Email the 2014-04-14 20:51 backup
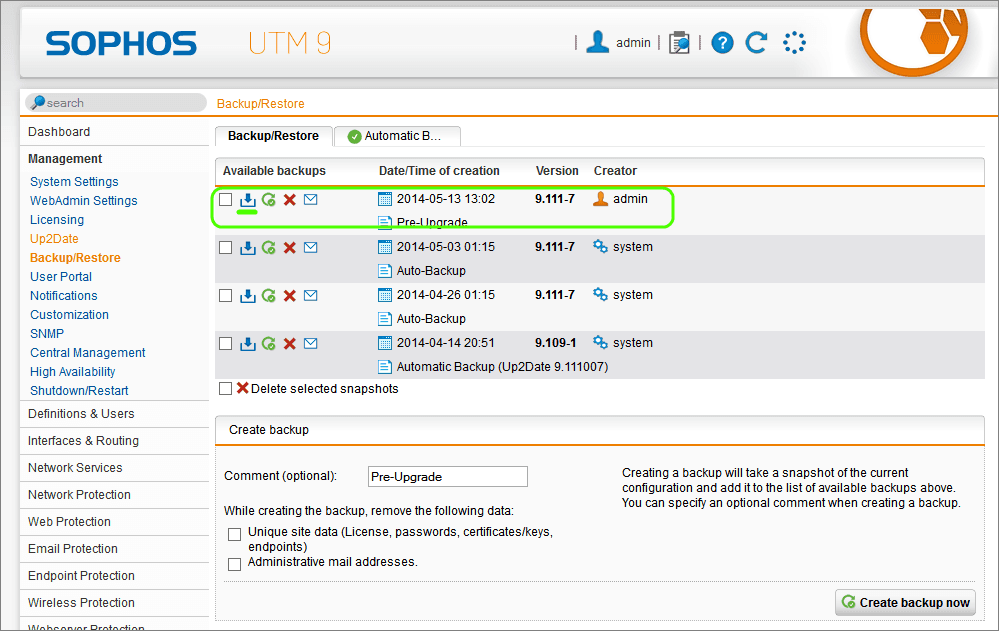The image size is (999, 631). [310, 344]
